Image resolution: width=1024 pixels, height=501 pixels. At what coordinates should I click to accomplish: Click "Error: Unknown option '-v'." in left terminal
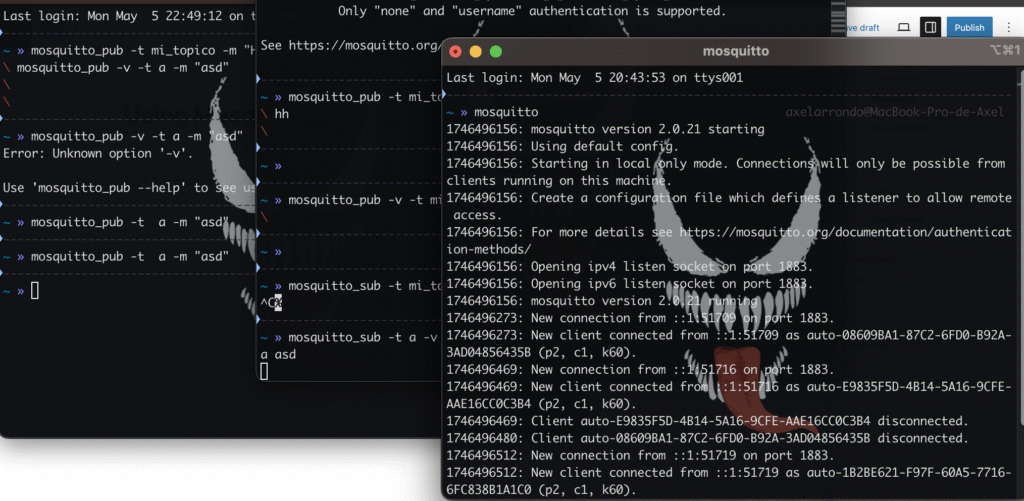click(x=98, y=154)
